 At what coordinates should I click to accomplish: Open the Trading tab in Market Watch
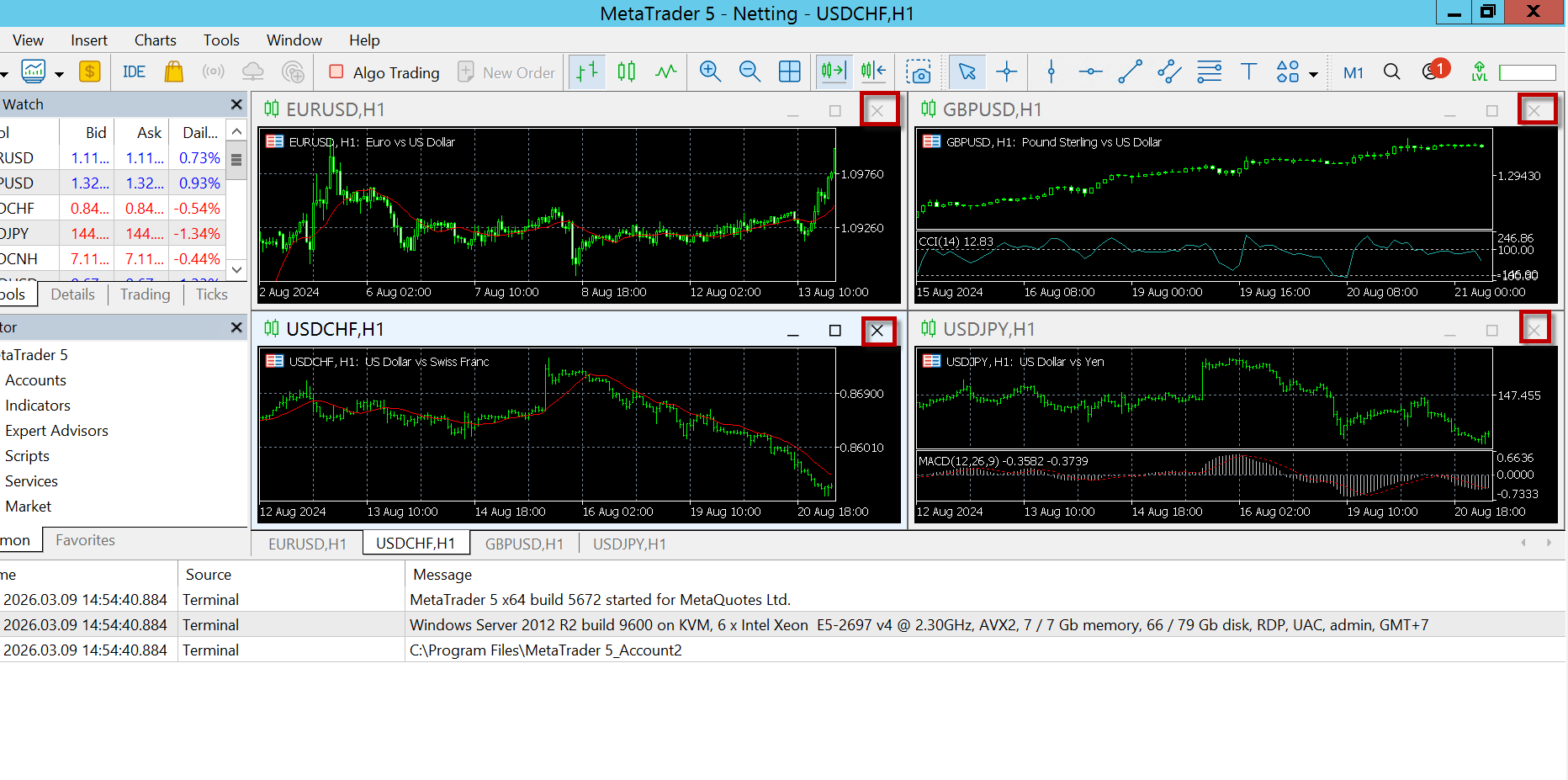pyautogui.click(x=145, y=294)
